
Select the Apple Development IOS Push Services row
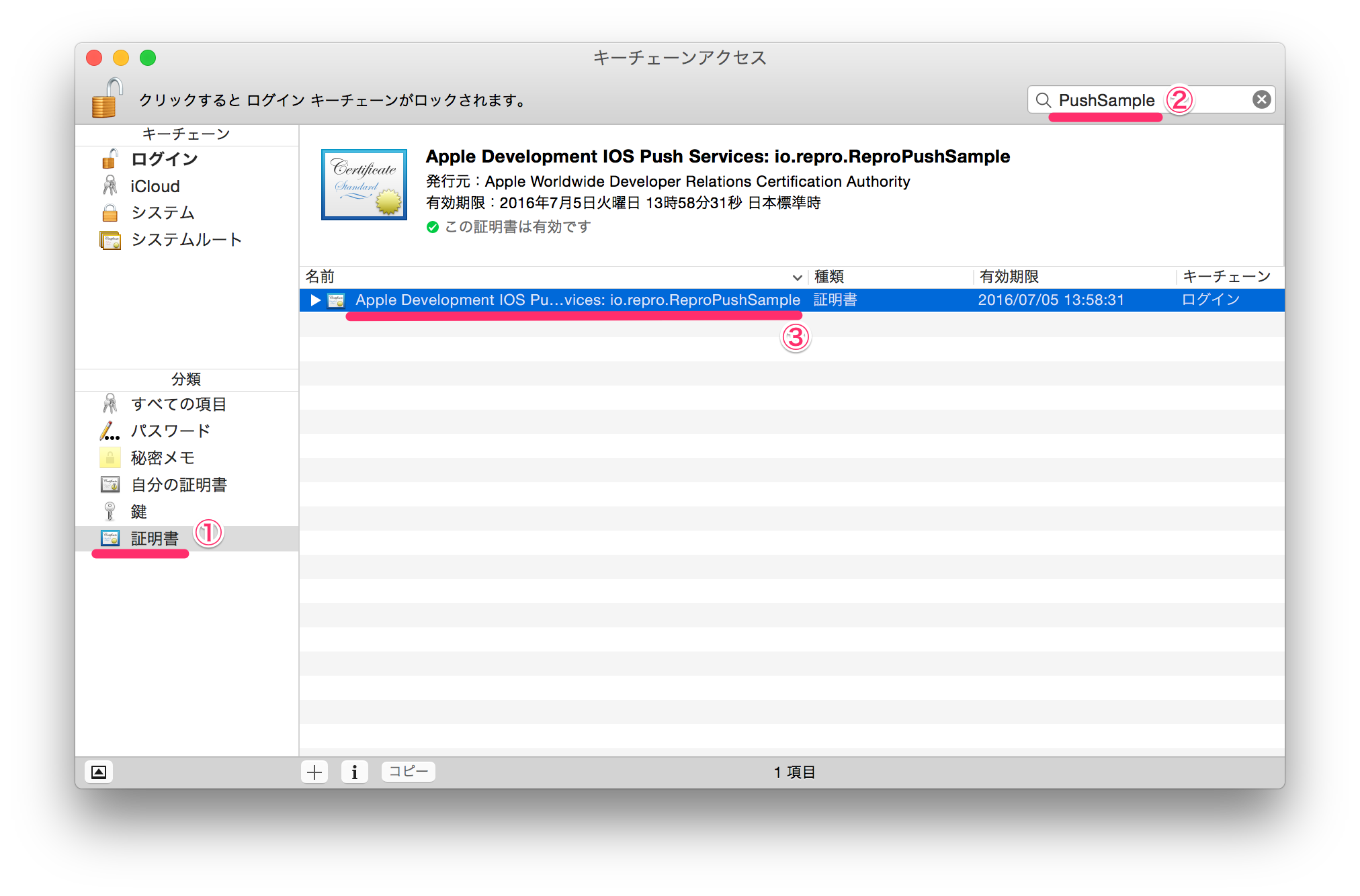pos(792,300)
